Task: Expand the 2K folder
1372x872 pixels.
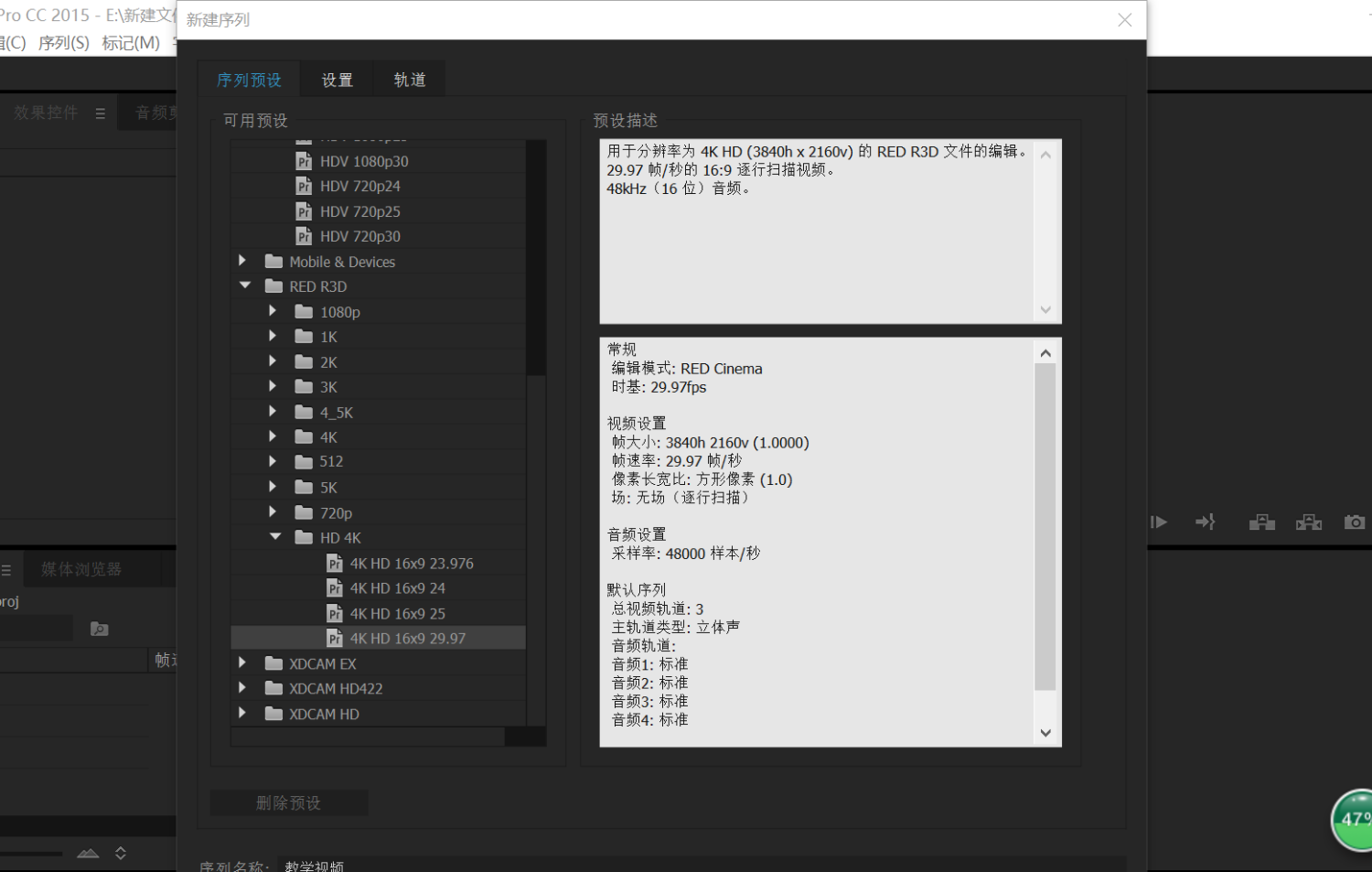Action: coord(273,361)
